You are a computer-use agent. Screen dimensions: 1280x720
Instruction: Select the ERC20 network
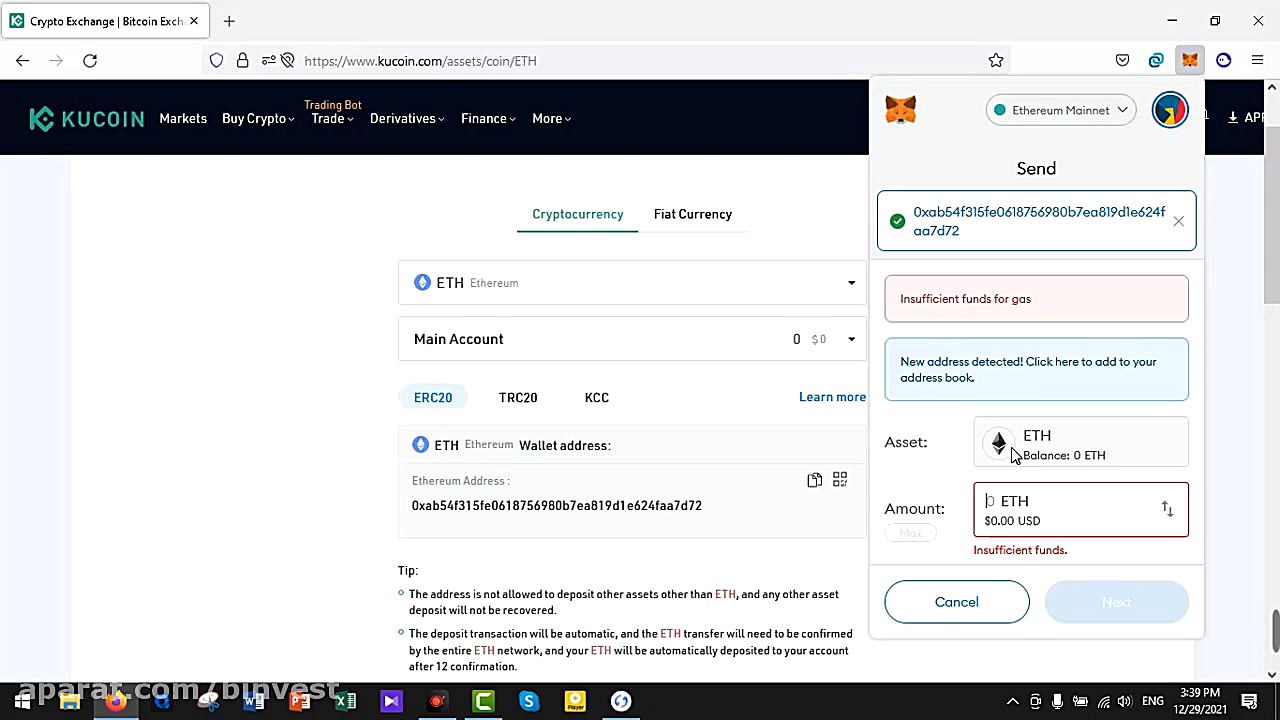coord(433,398)
